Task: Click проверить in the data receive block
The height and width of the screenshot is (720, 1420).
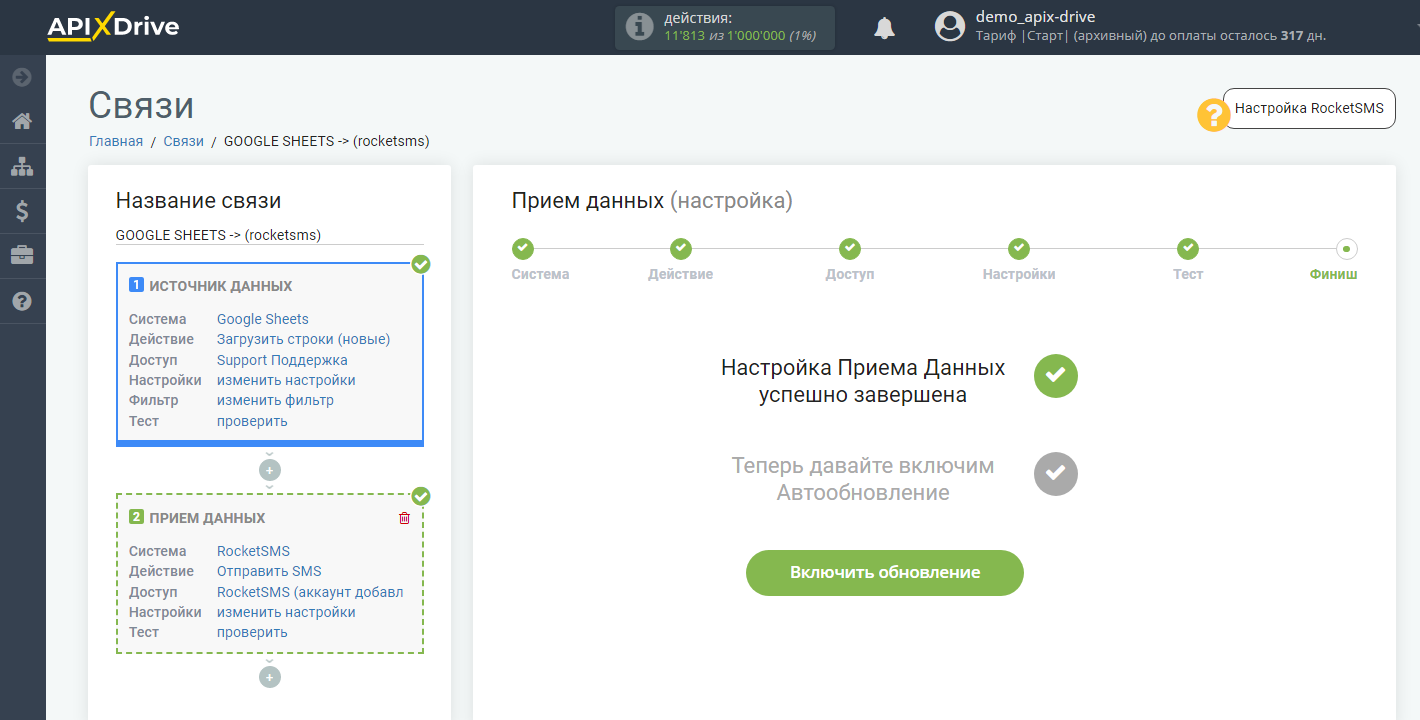Action: pyautogui.click(x=252, y=632)
